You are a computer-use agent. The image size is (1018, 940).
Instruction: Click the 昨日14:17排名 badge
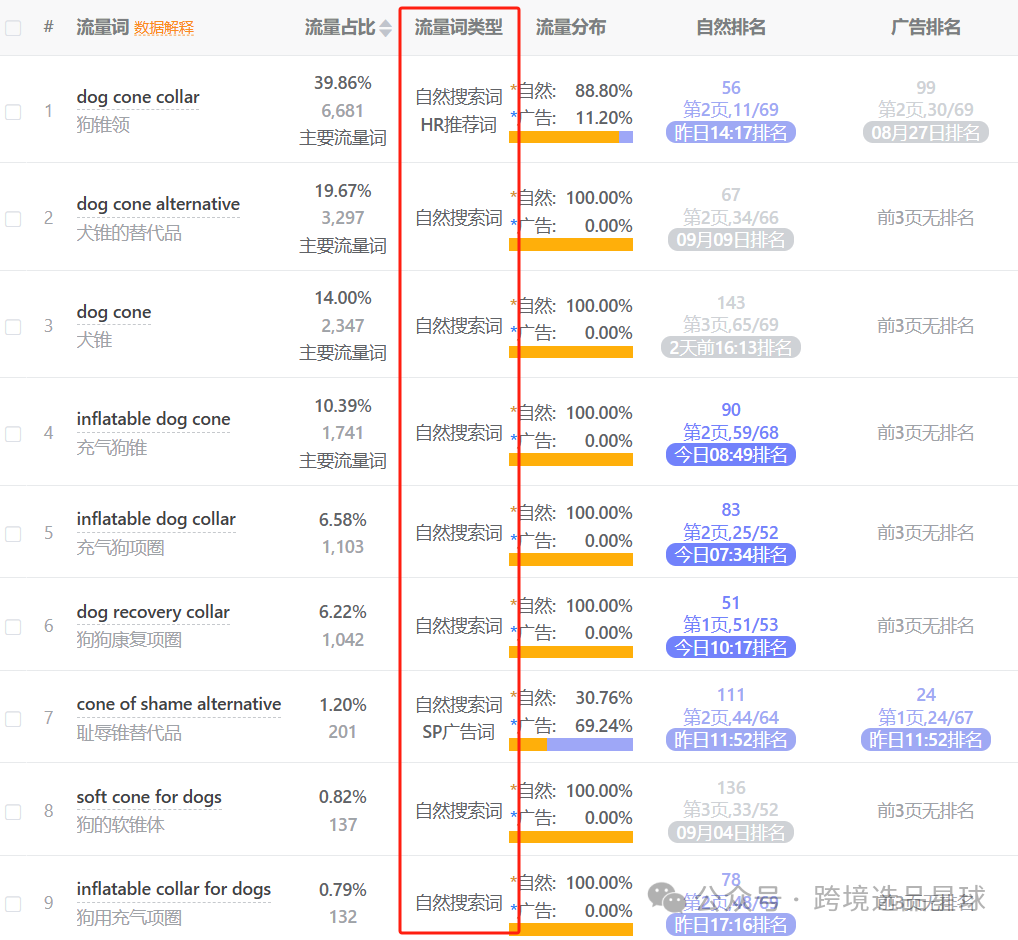tap(731, 132)
